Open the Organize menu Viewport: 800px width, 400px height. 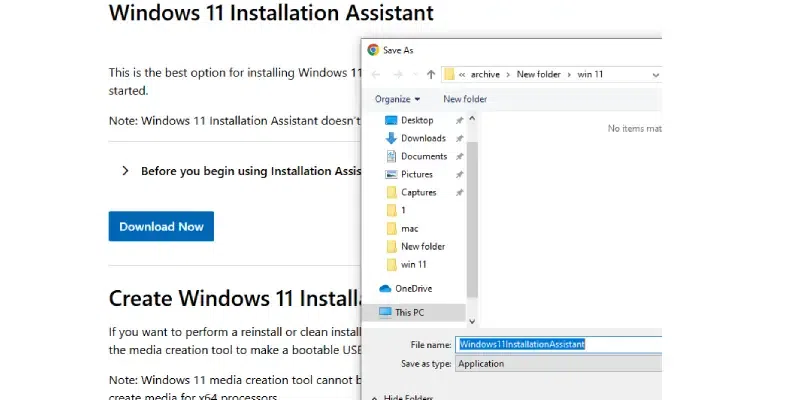tap(397, 99)
